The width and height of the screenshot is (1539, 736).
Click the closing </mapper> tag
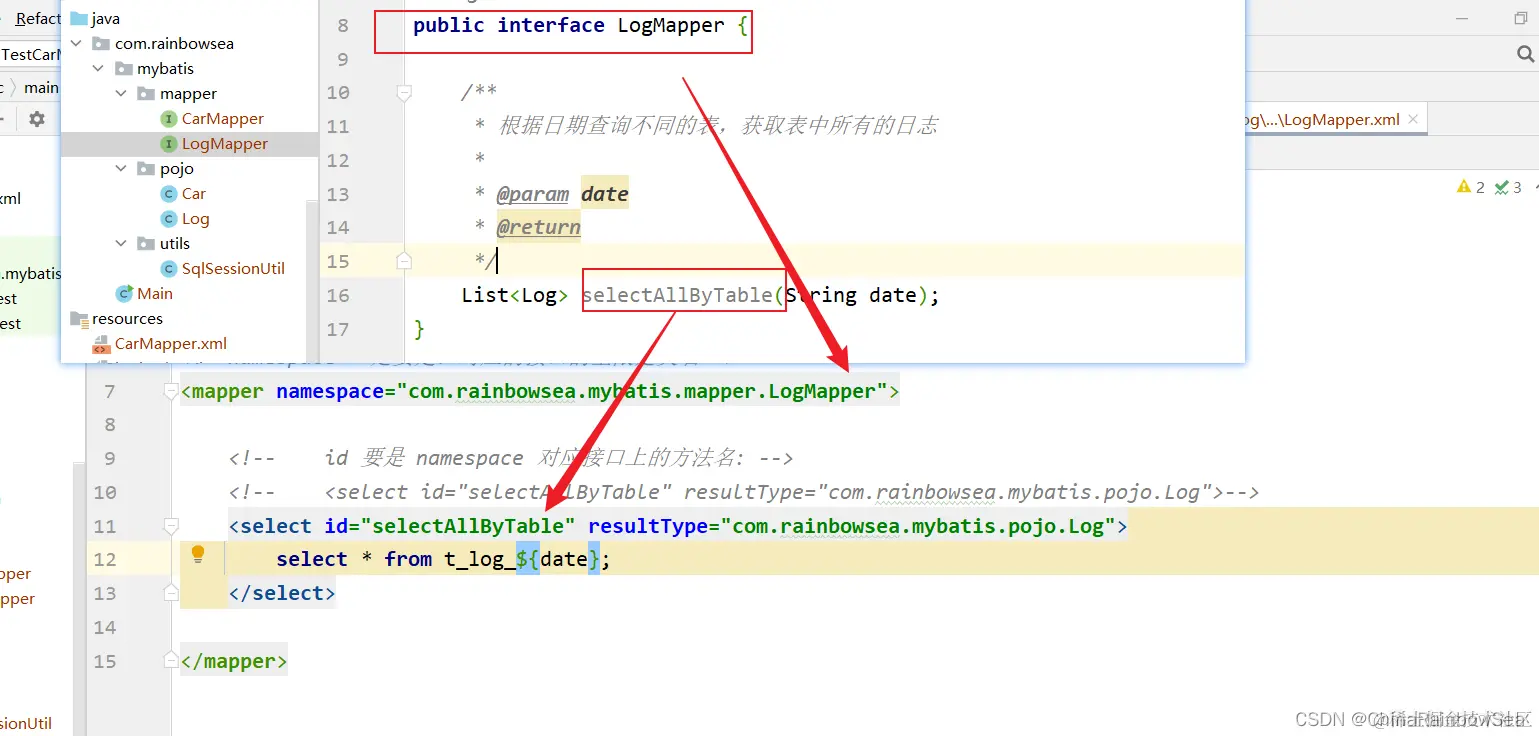pyautogui.click(x=234, y=661)
